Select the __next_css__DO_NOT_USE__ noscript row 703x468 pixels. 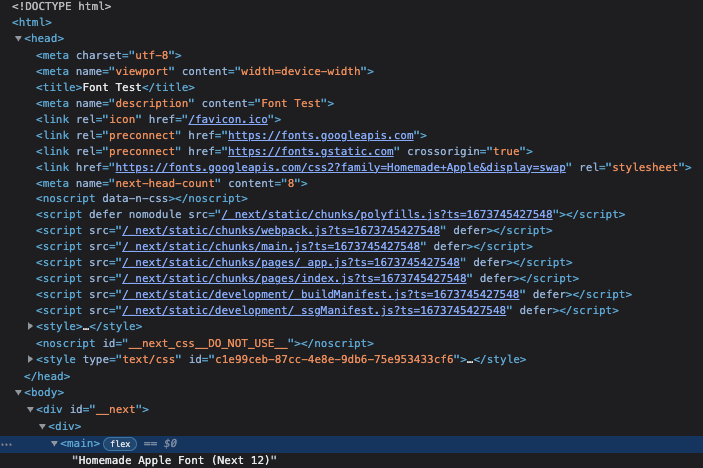tap(205, 343)
